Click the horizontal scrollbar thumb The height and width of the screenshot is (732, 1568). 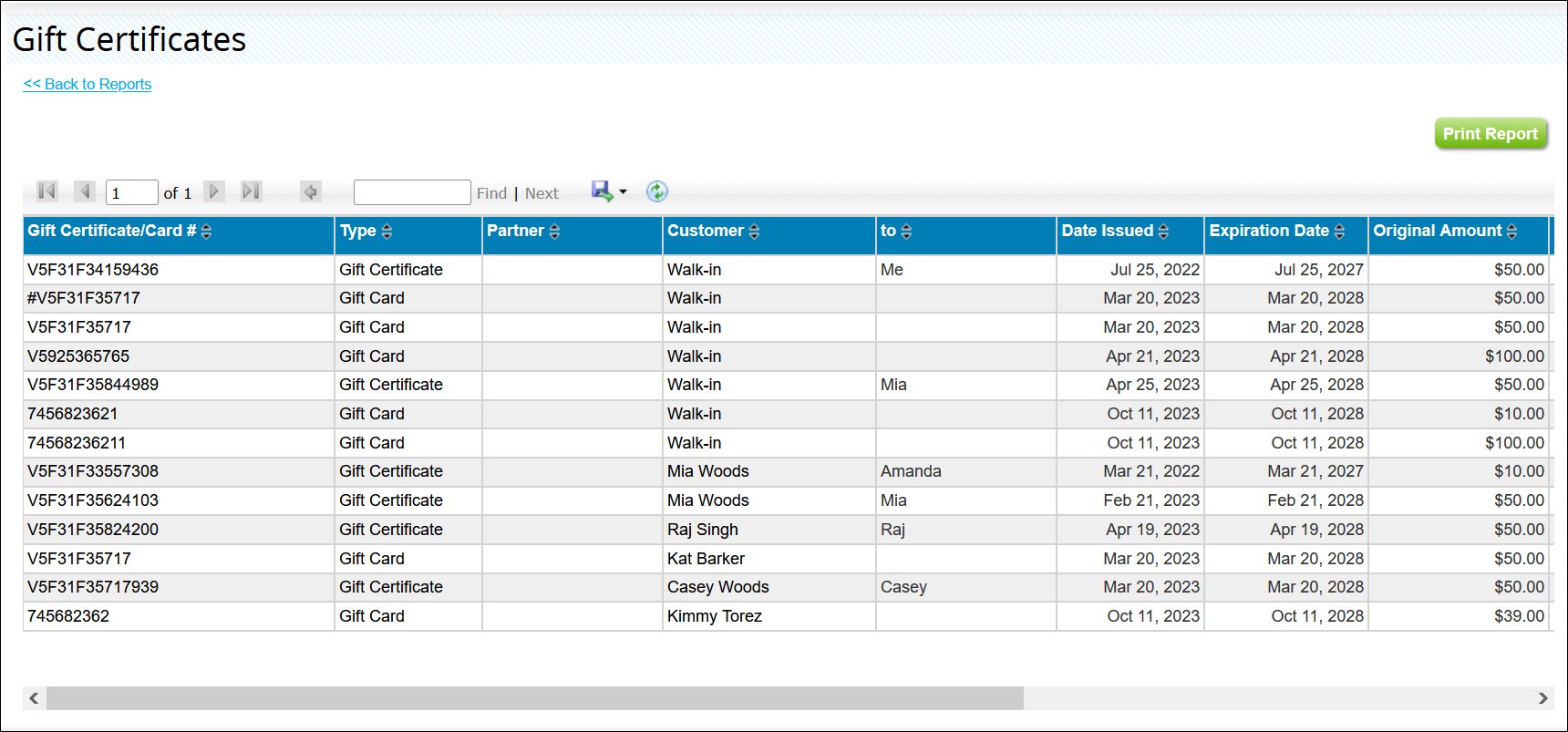(x=535, y=698)
